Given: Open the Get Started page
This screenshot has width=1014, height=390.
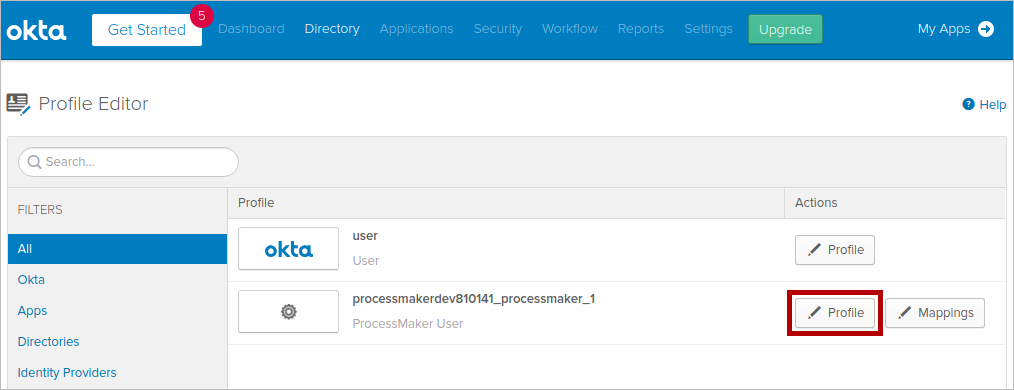Looking at the screenshot, I should coord(147,30).
